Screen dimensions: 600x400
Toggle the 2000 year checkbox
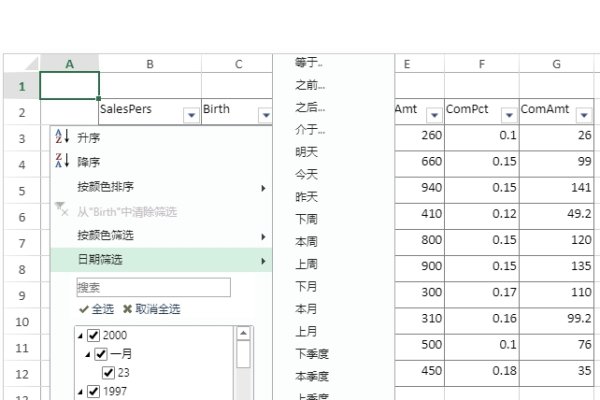93,335
